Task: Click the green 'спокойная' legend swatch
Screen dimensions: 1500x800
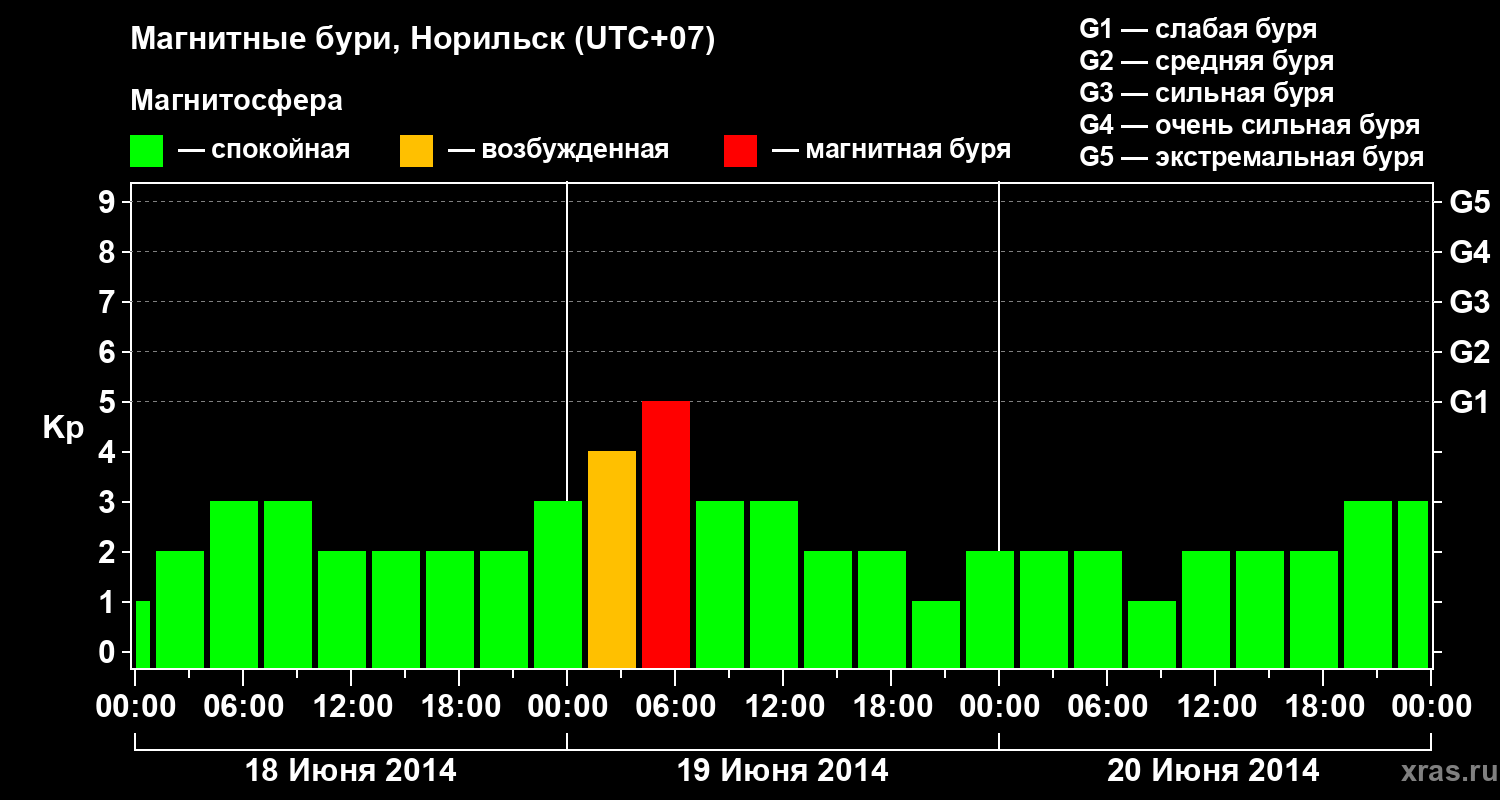Action: click(146, 151)
